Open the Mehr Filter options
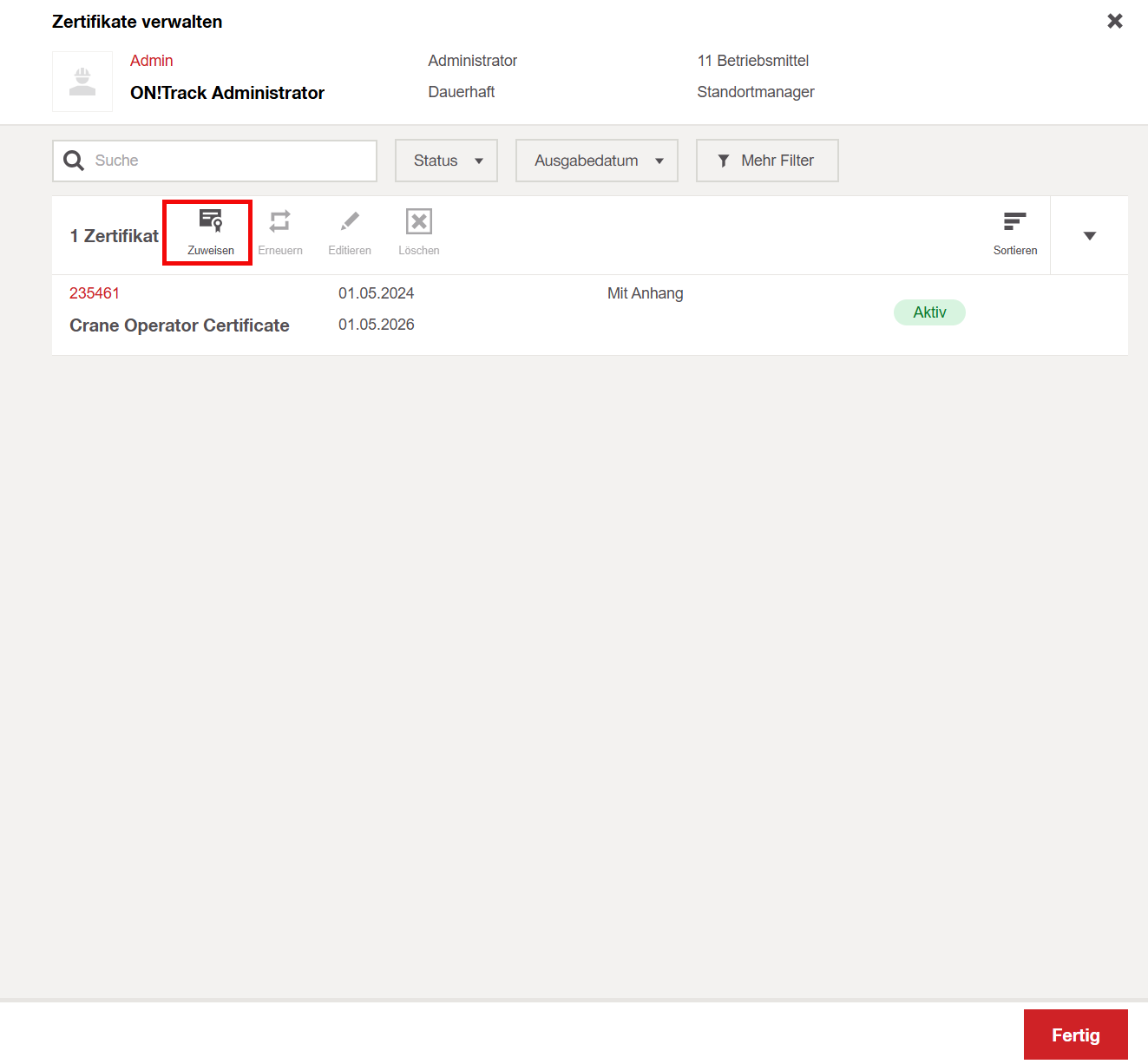 click(767, 161)
